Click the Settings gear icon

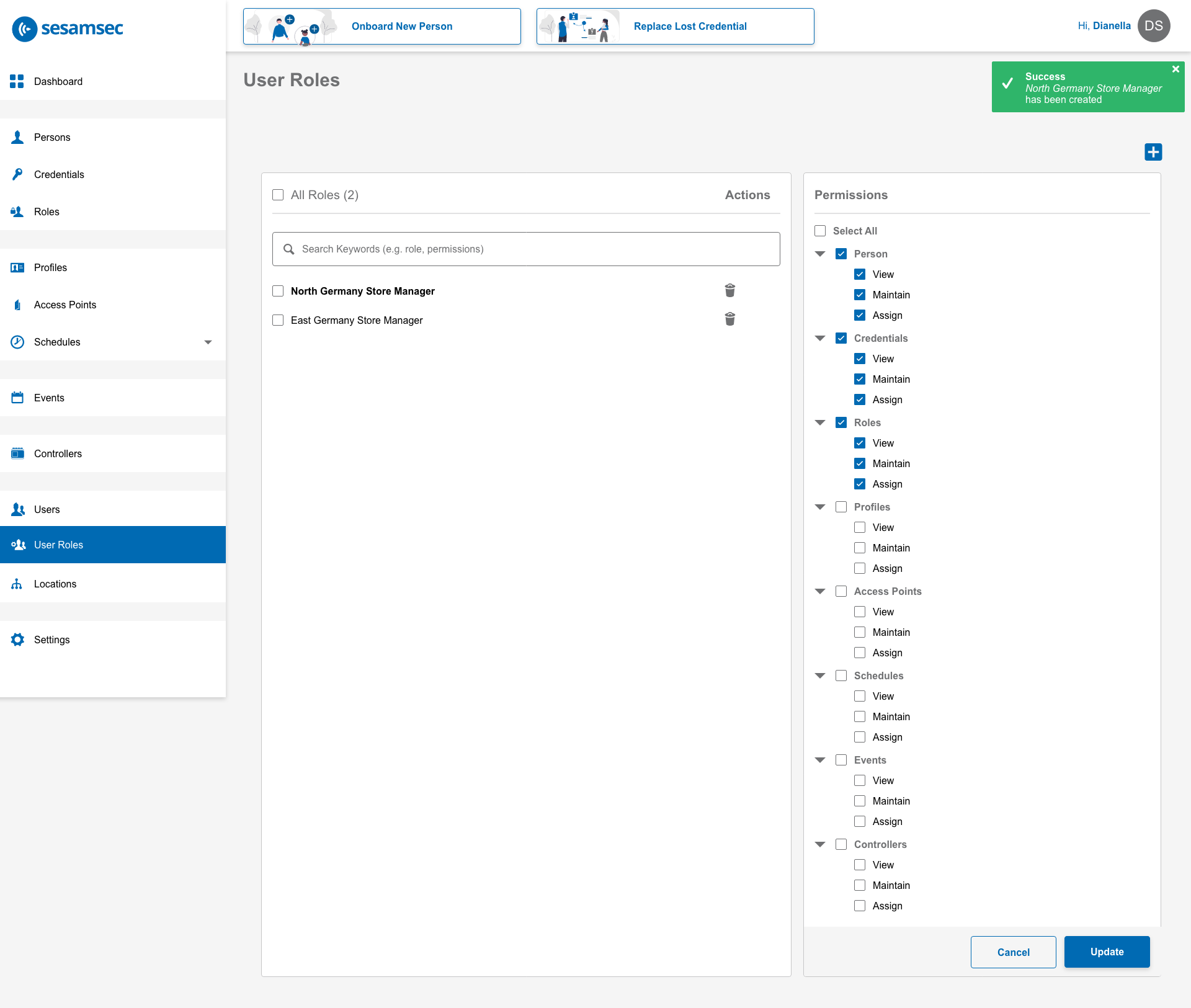(17, 640)
